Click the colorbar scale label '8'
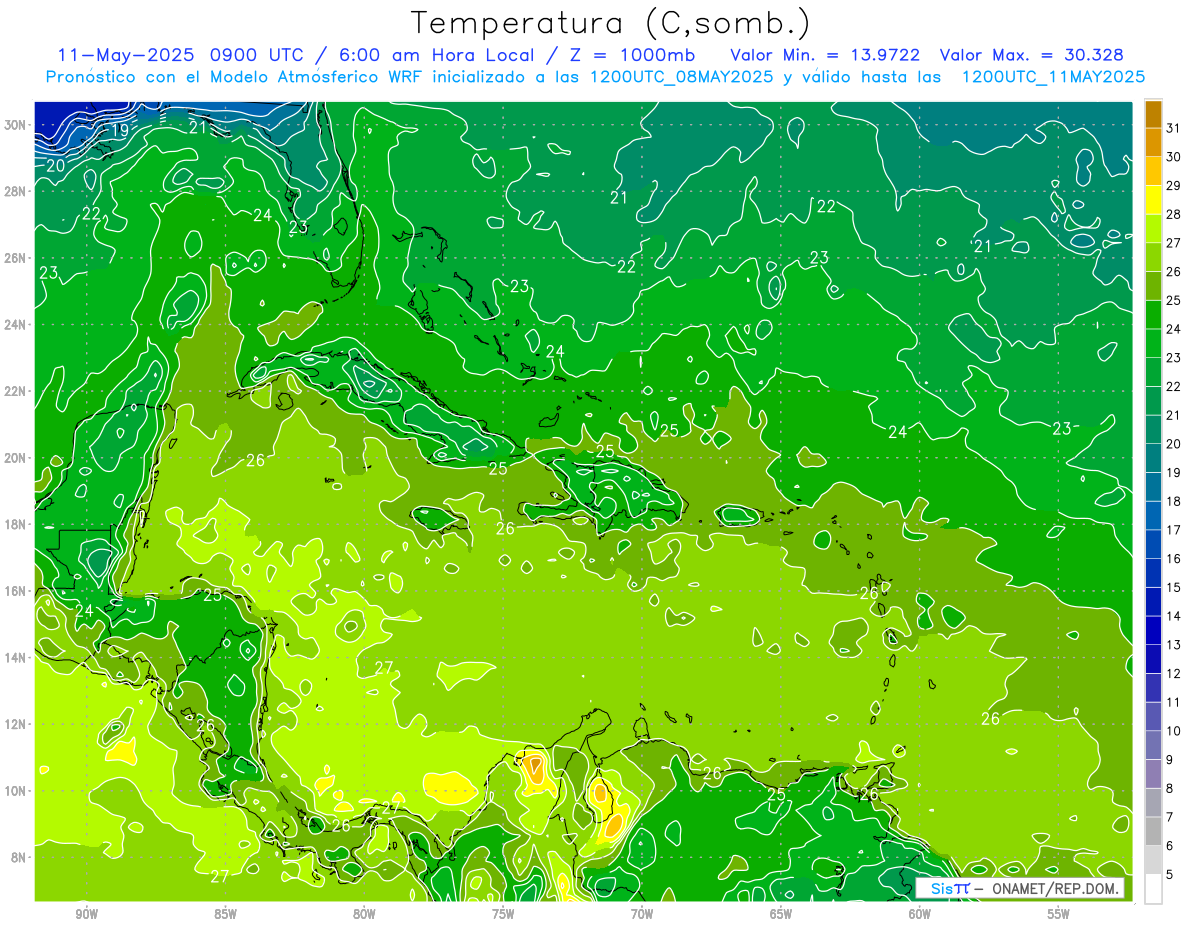 tap(1170, 789)
